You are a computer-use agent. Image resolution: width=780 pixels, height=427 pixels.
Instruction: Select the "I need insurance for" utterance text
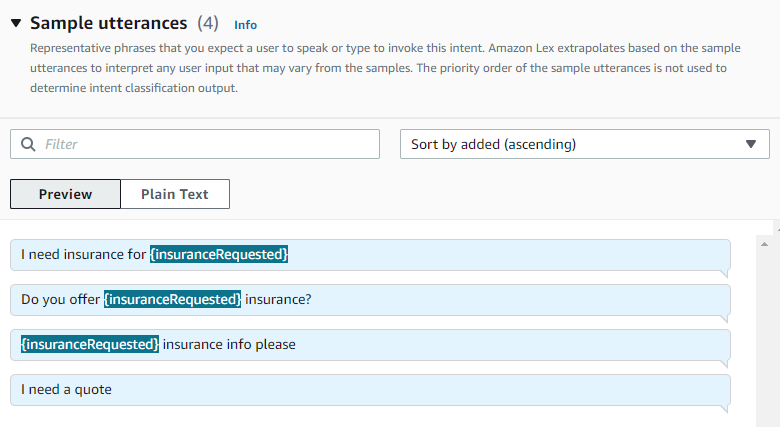(84, 255)
